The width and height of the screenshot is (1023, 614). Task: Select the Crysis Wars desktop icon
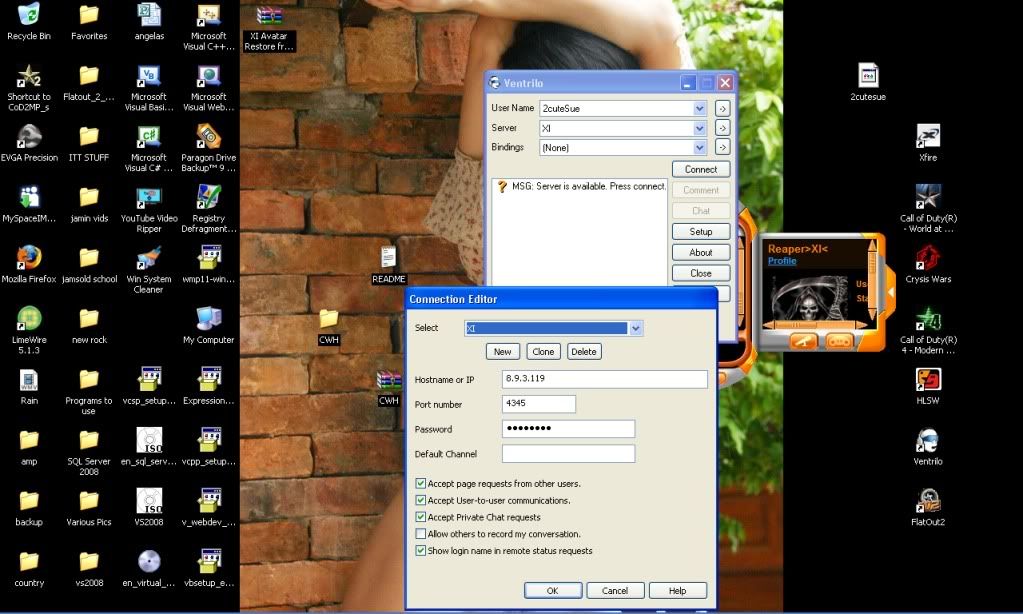pyautogui.click(x=928, y=264)
